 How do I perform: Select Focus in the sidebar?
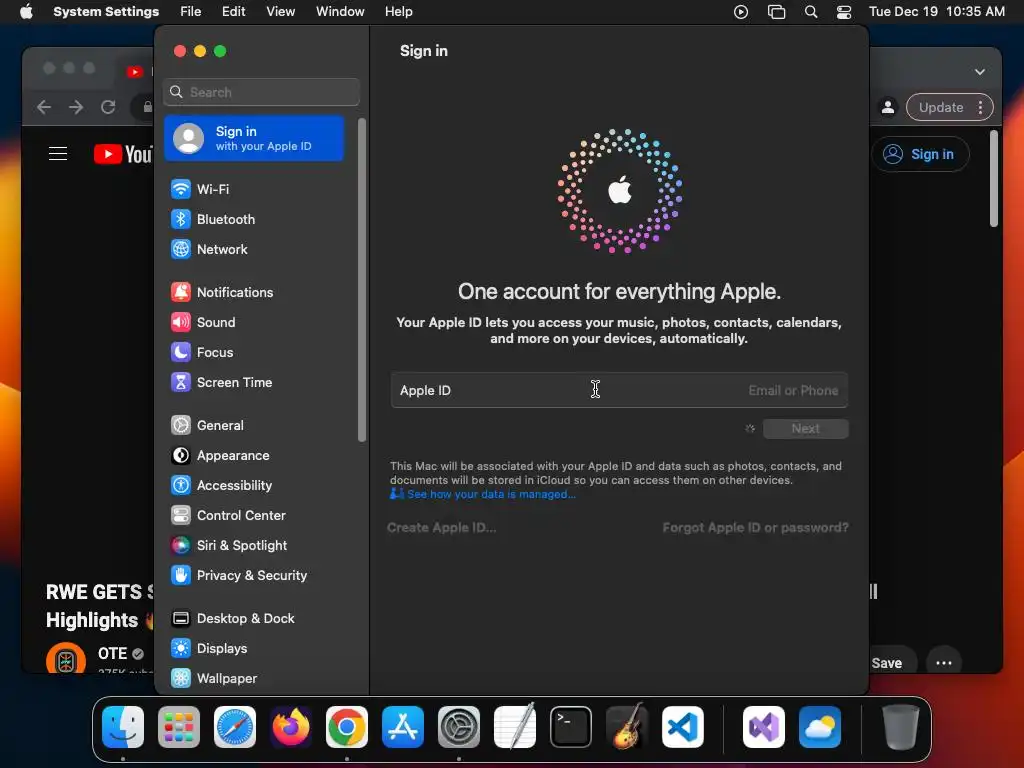point(255,353)
